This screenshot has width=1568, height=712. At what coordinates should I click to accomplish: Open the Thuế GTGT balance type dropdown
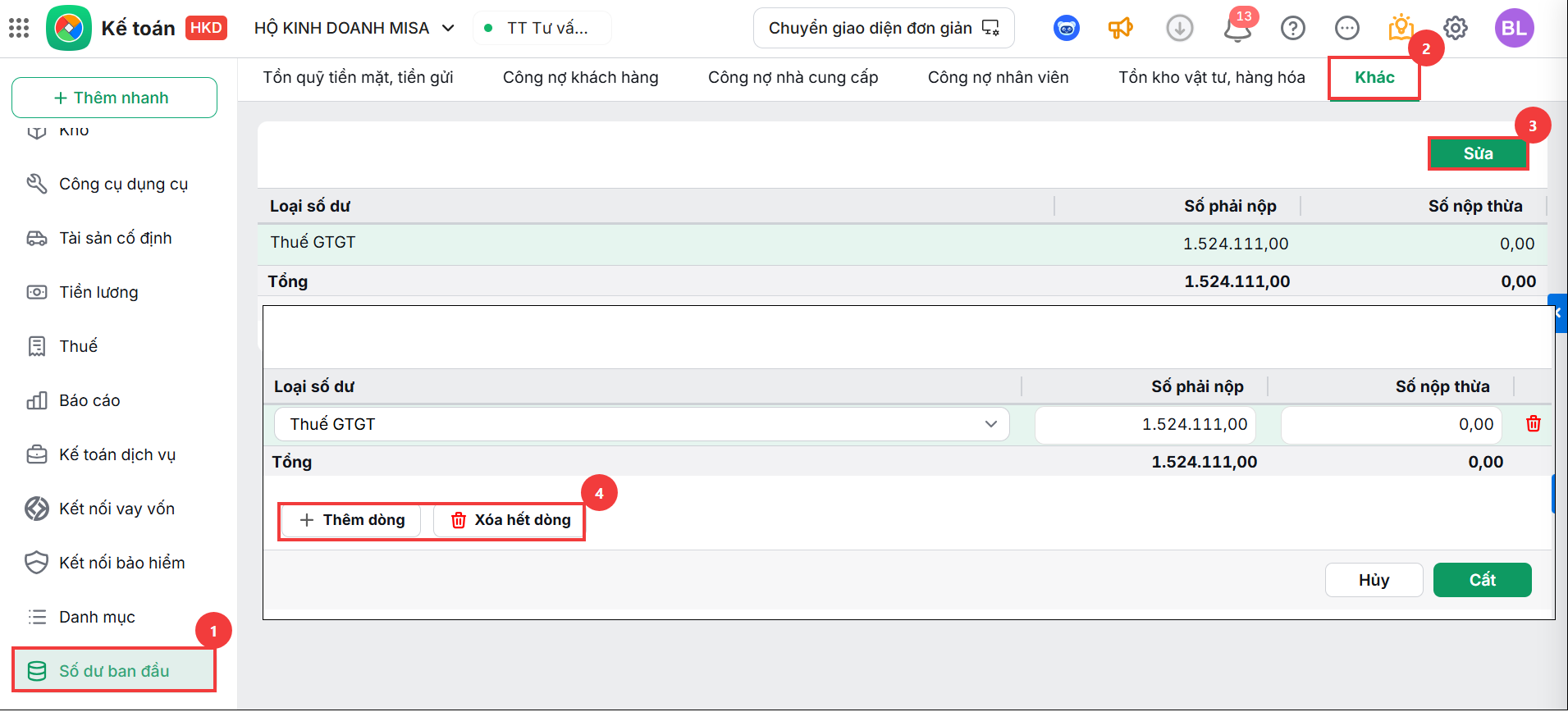click(x=642, y=424)
